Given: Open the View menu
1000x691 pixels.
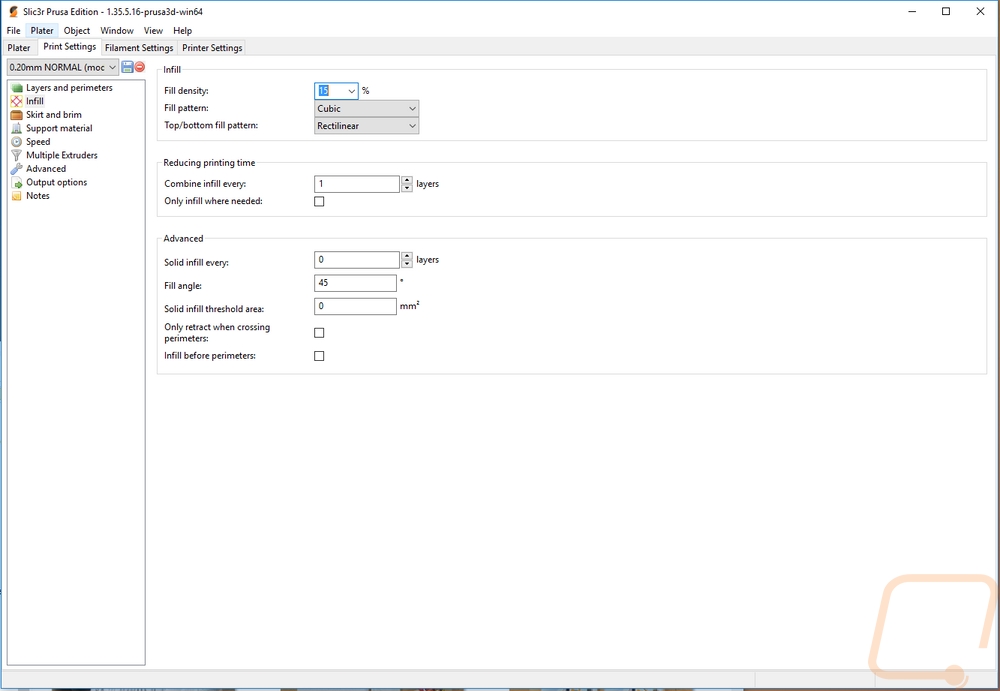Looking at the screenshot, I should [153, 31].
